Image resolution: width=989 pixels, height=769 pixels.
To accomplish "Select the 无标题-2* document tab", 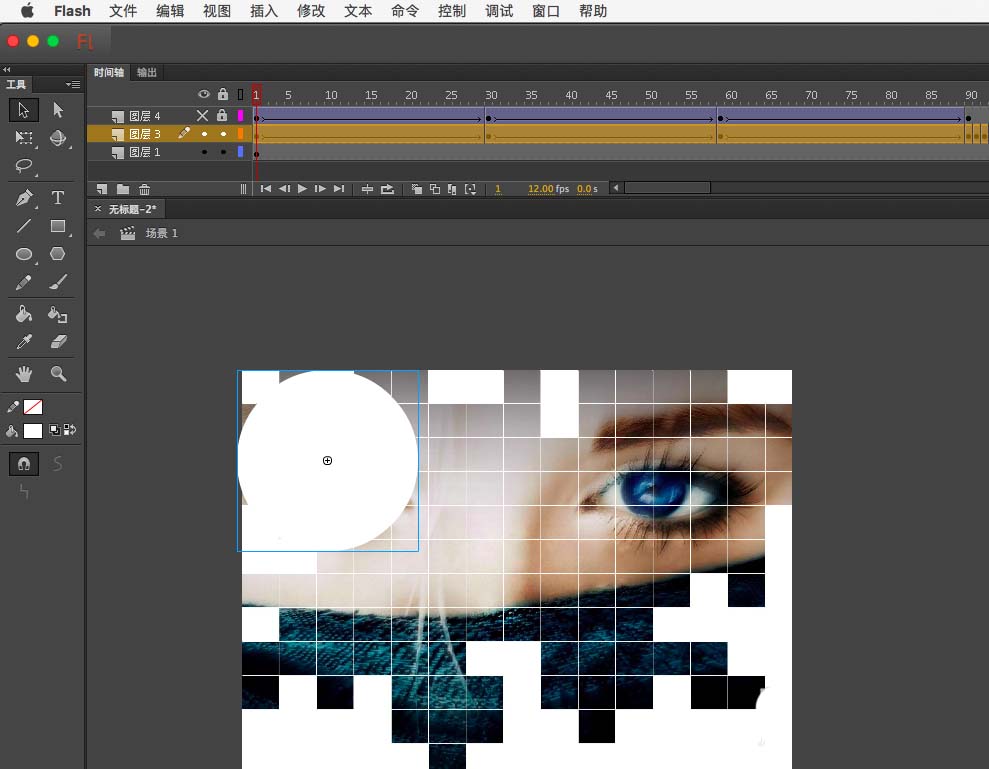I will [x=132, y=209].
